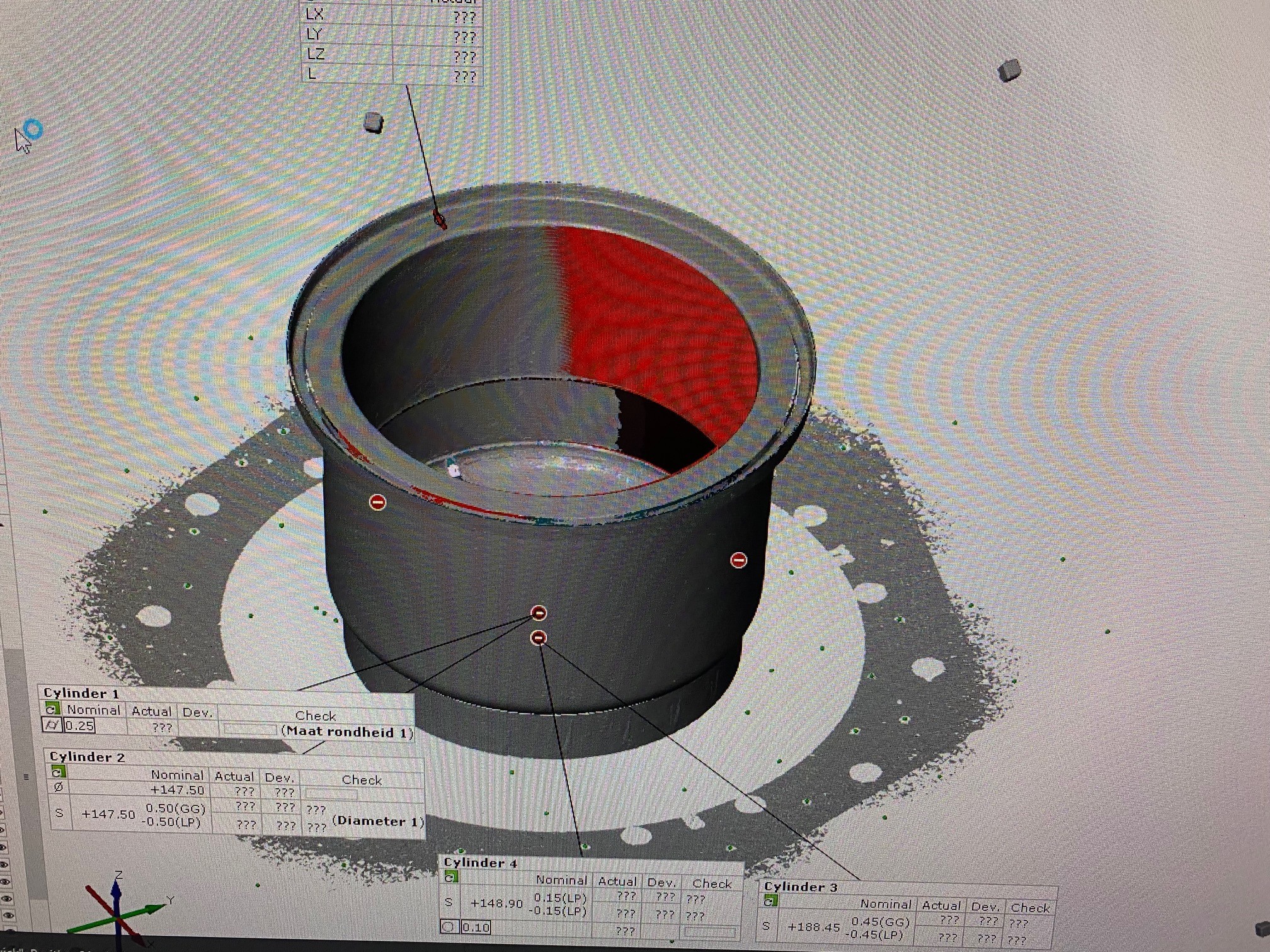Click the three-line grip handle on the left panel edge
This screenshot has width=1270, height=952.
click(x=26, y=777)
